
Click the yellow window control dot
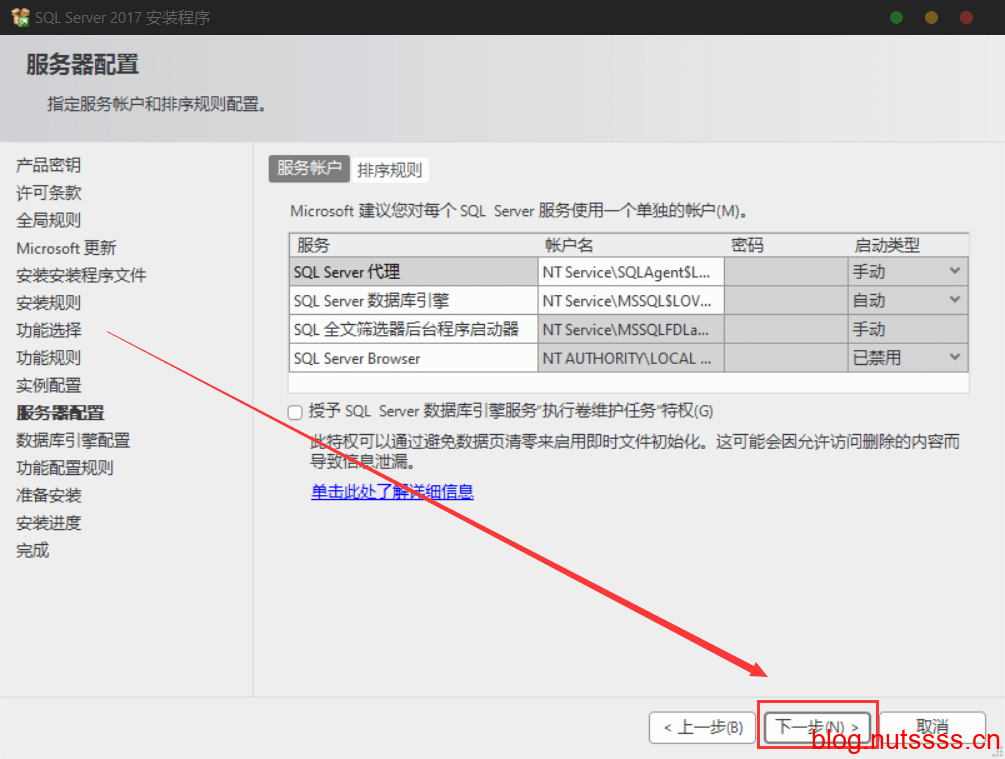coord(931,17)
